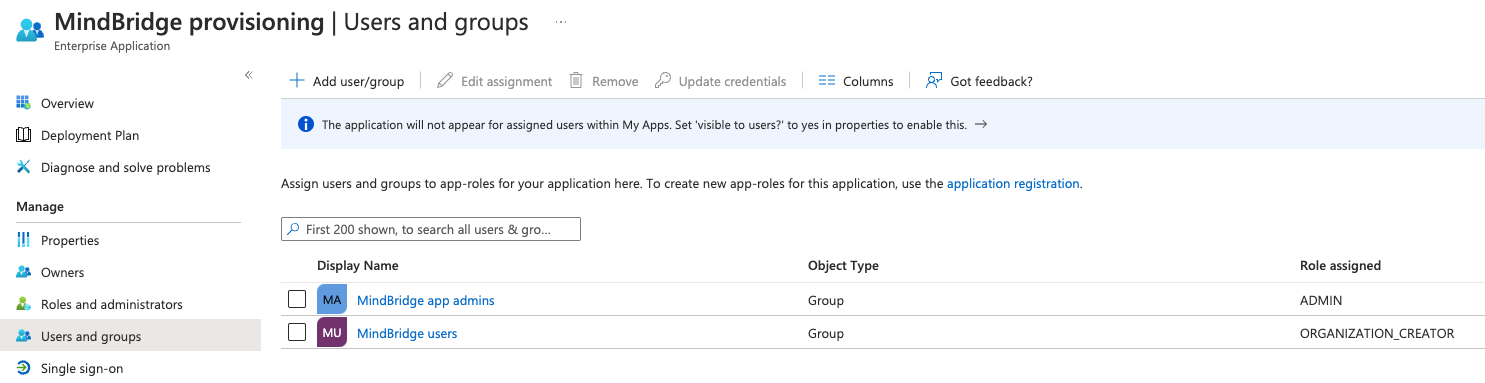Click the Users and groups sidebar icon
The width and height of the screenshot is (1485, 383).
tap(23, 336)
